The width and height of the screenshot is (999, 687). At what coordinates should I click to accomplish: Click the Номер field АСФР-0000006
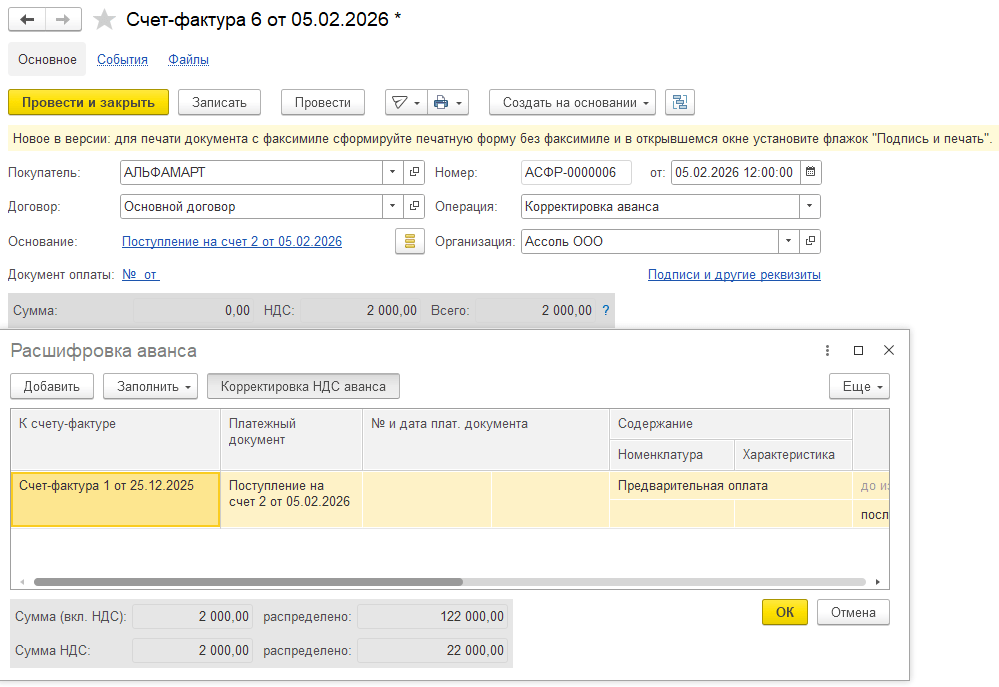click(x=576, y=172)
